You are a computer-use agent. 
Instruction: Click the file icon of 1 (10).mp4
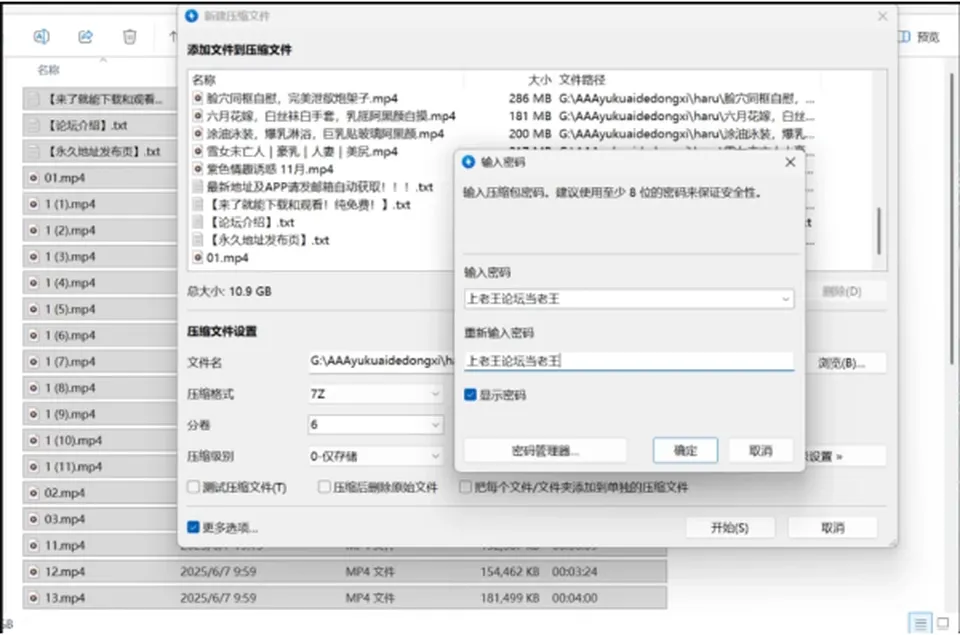[x=34, y=440]
